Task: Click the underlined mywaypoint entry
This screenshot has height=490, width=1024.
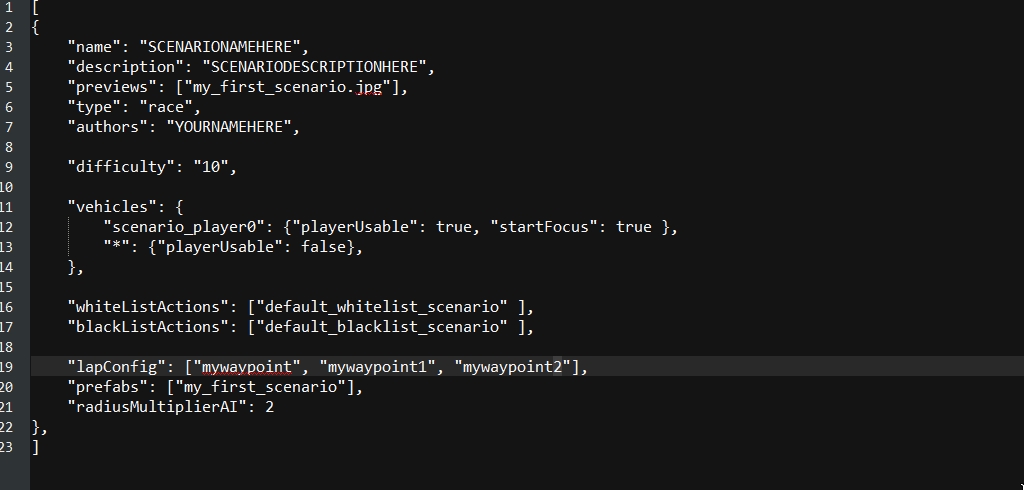Action: click(247, 367)
